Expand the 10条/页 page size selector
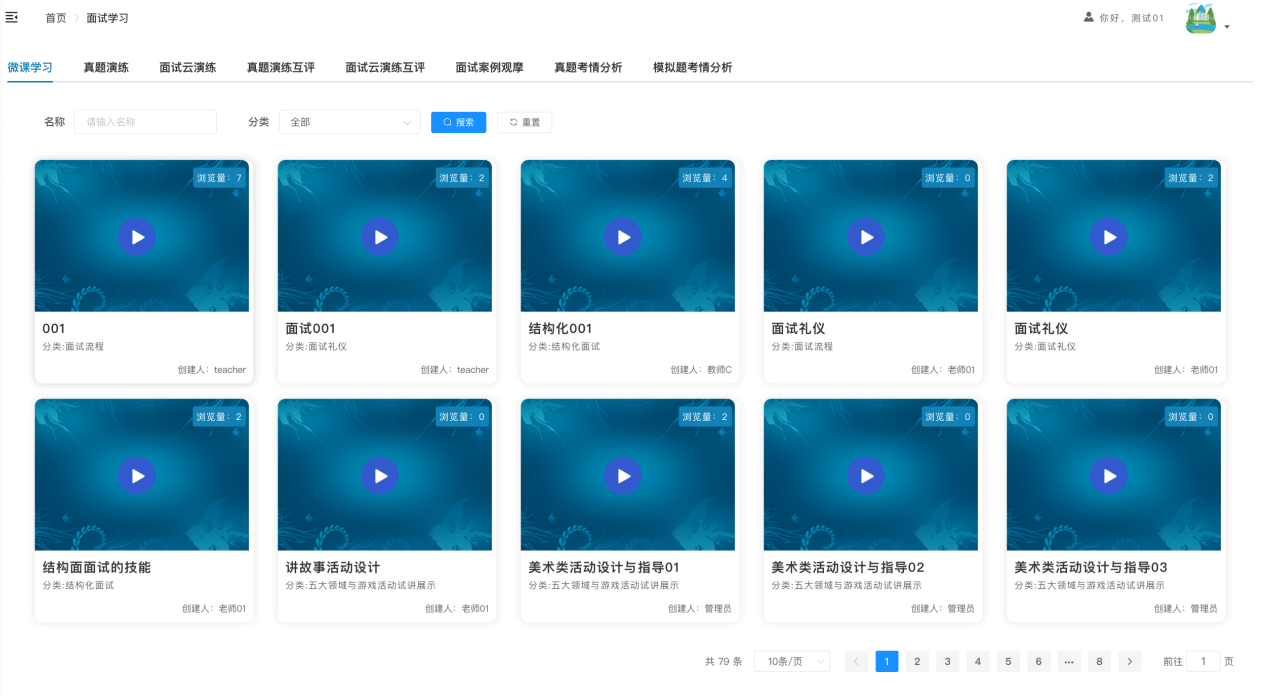Viewport: 1267px width, 696px height. pyautogui.click(x=791, y=662)
